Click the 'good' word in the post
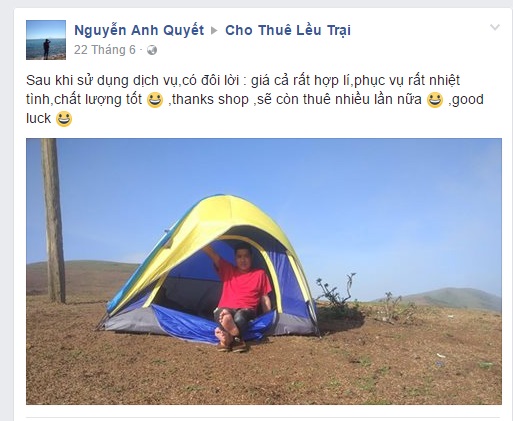 (468, 100)
